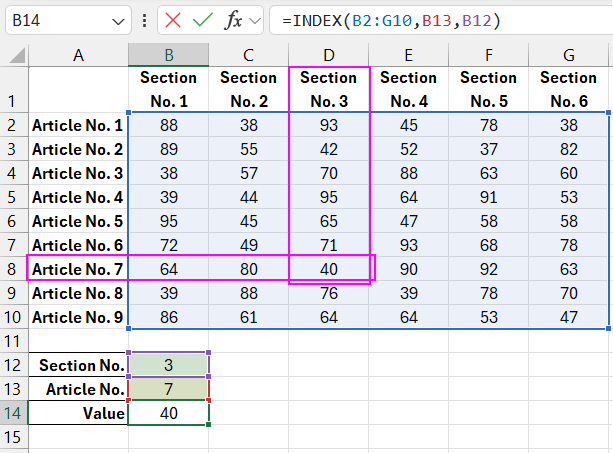Image resolution: width=613 pixels, height=453 pixels.
Task: Select column D header
Action: [329, 55]
